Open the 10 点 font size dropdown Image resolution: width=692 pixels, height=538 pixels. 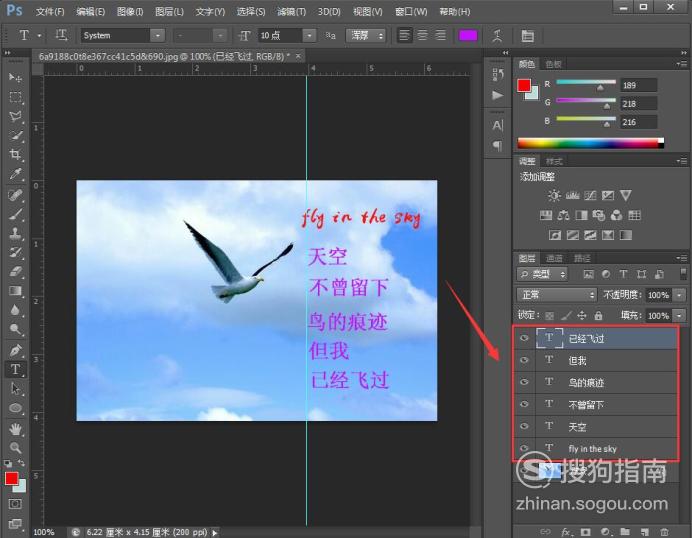click(309, 35)
